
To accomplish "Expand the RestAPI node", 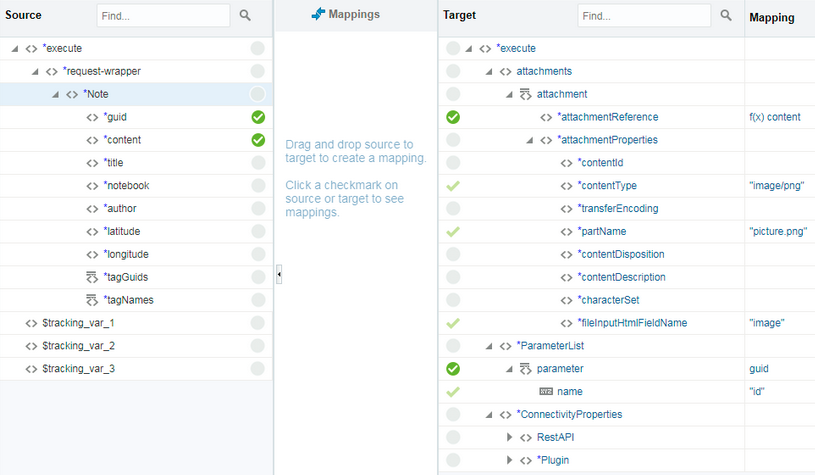I will coord(509,437).
